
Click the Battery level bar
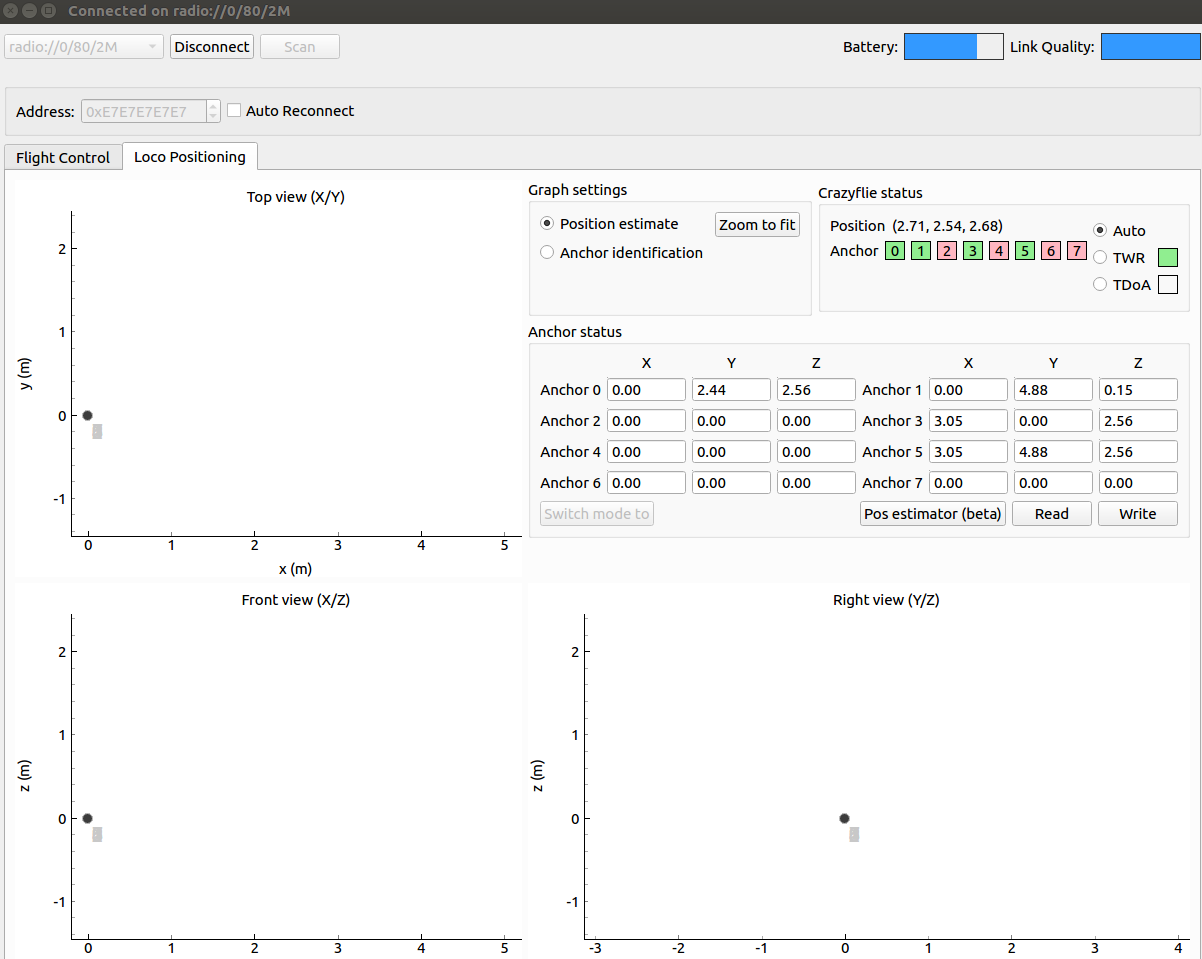pos(953,47)
